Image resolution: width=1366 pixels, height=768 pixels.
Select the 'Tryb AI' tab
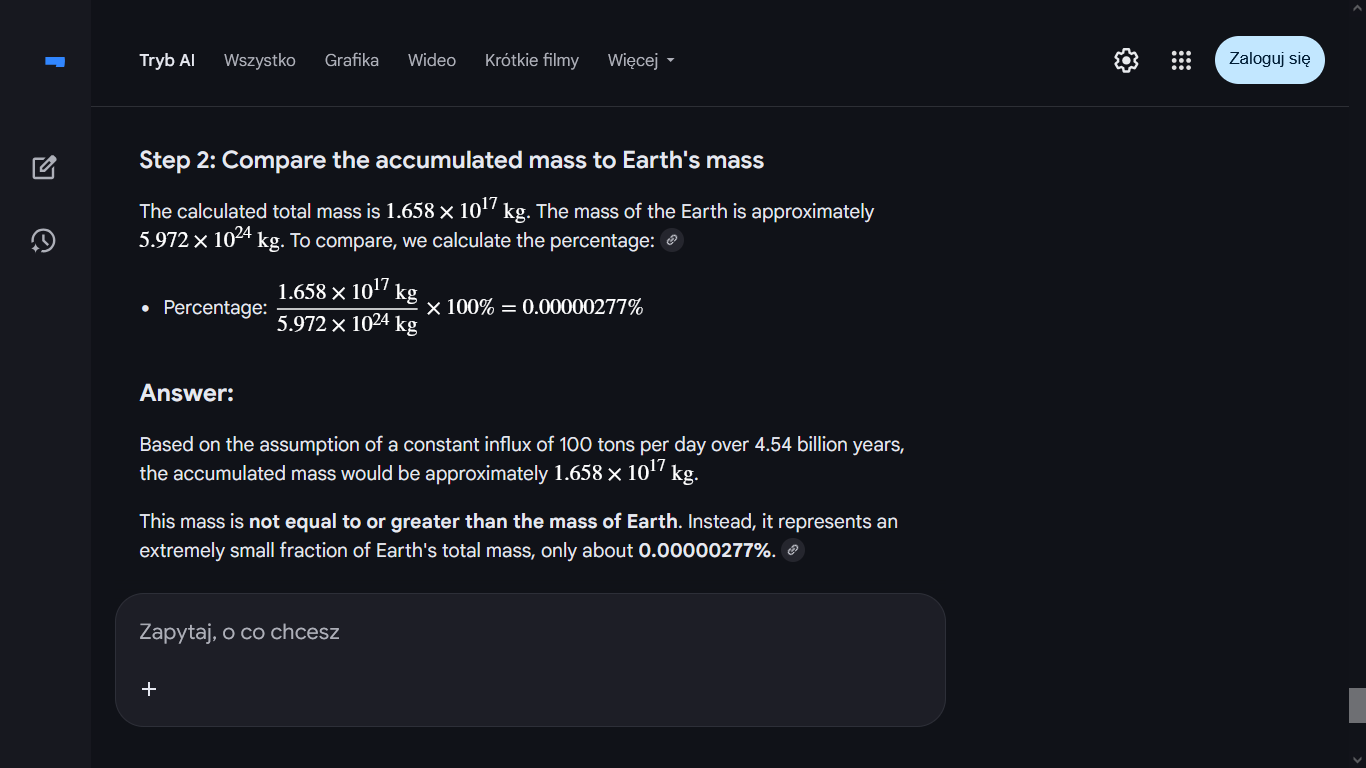pyautogui.click(x=167, y=61)
